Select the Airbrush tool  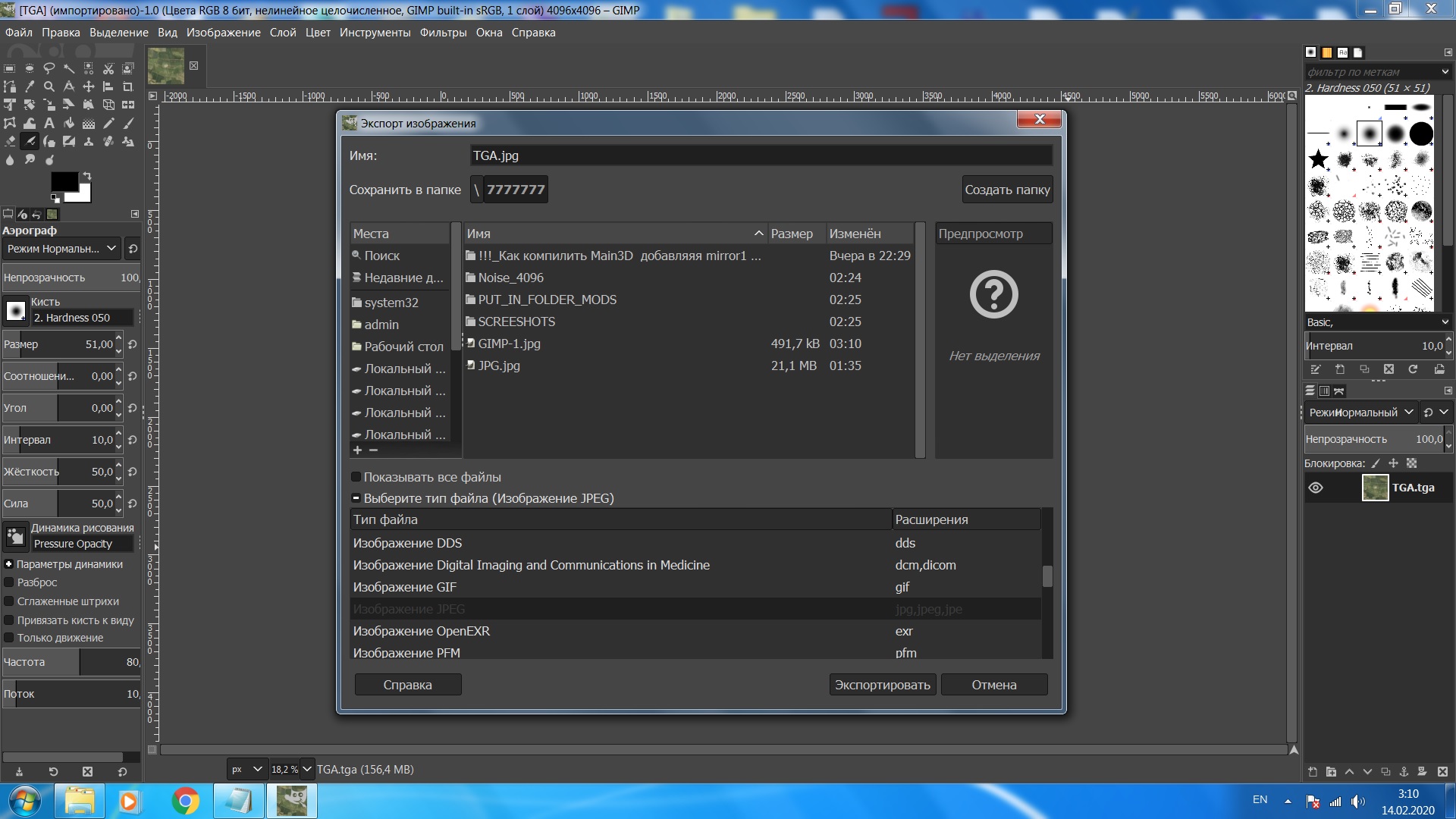30,141
